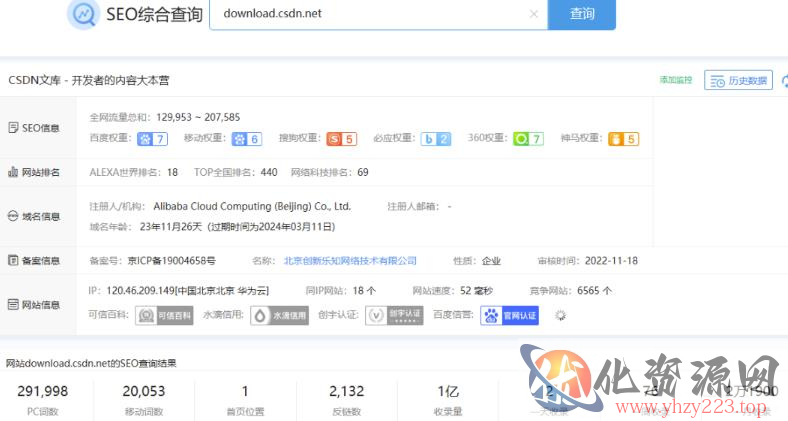The height and width of the screenshot is (421, 788).
Task: Clear the search box with X
Action: (x=534, y=14)
